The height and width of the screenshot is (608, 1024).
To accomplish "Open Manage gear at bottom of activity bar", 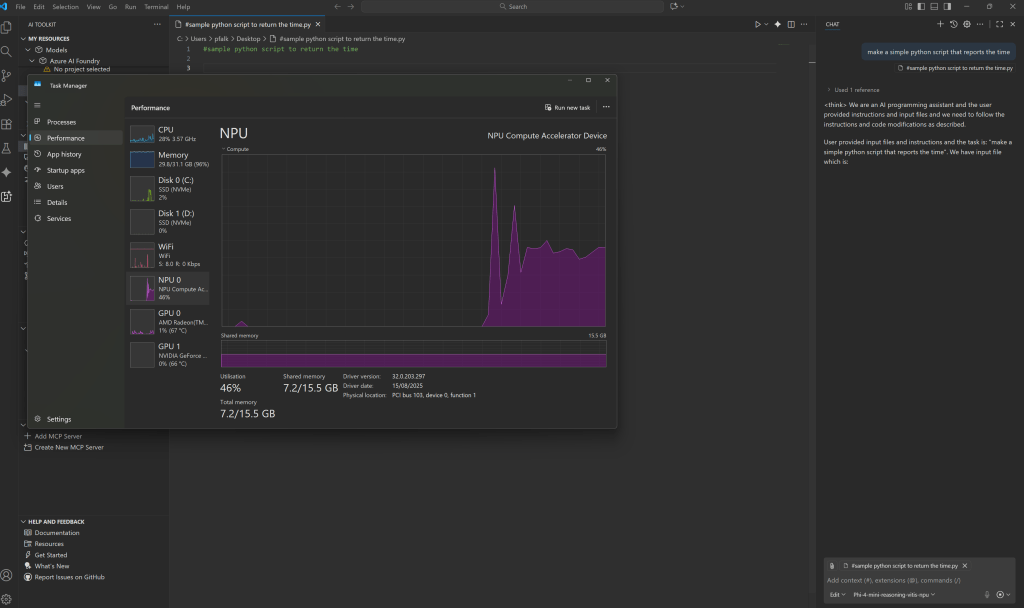I will pos(7,598).
